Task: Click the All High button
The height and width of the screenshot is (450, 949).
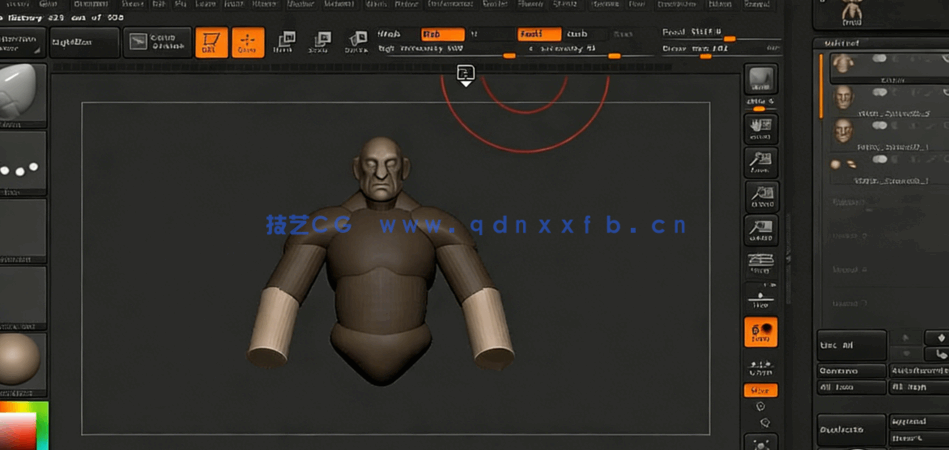Action: pos(919,387)
